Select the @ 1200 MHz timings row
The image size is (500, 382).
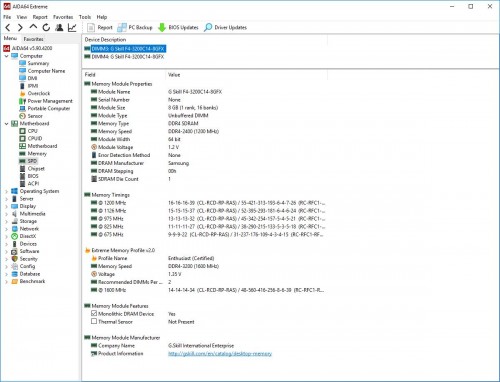pos(205,203)
